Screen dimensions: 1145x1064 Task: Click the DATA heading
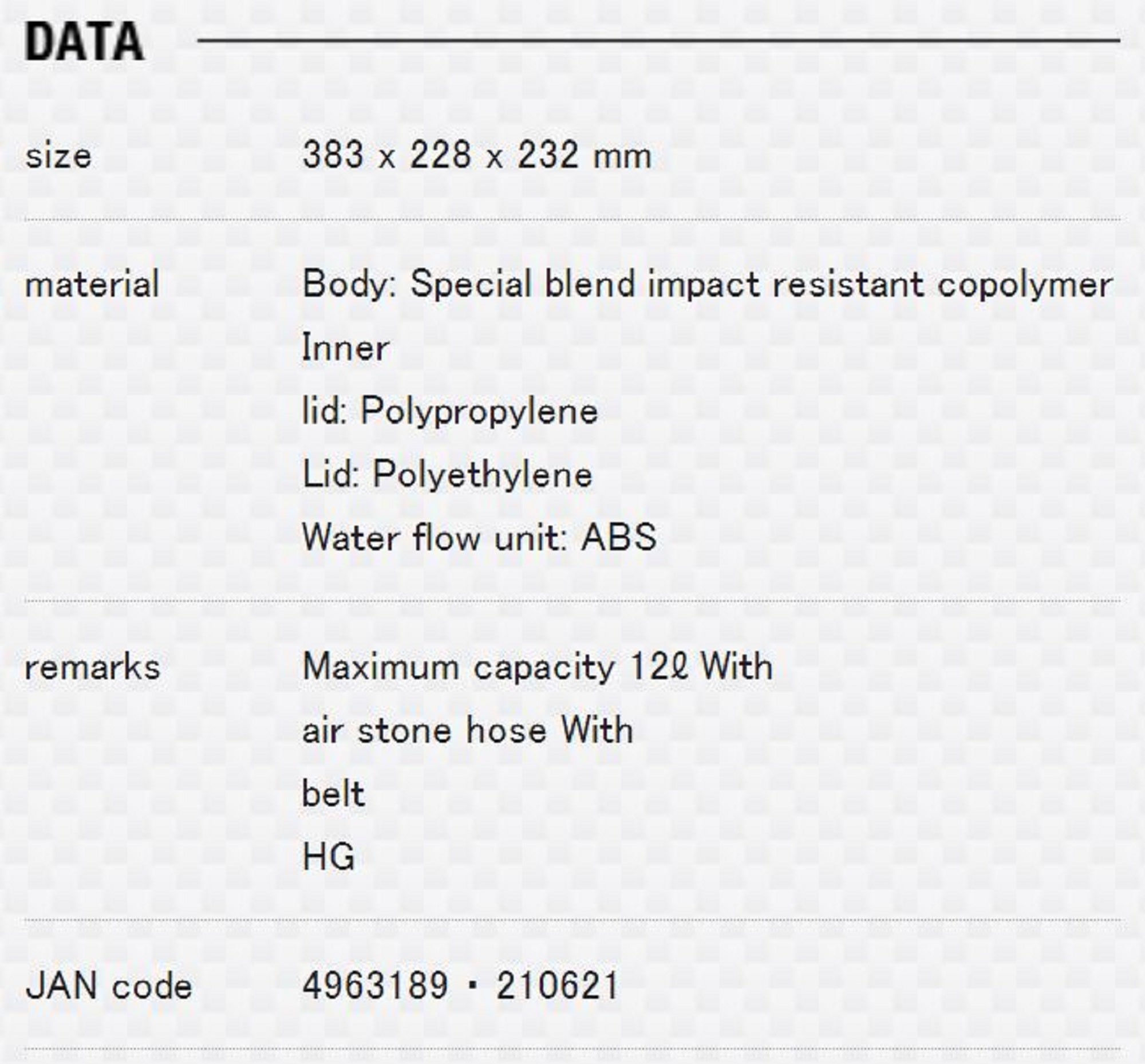(84, 42)
